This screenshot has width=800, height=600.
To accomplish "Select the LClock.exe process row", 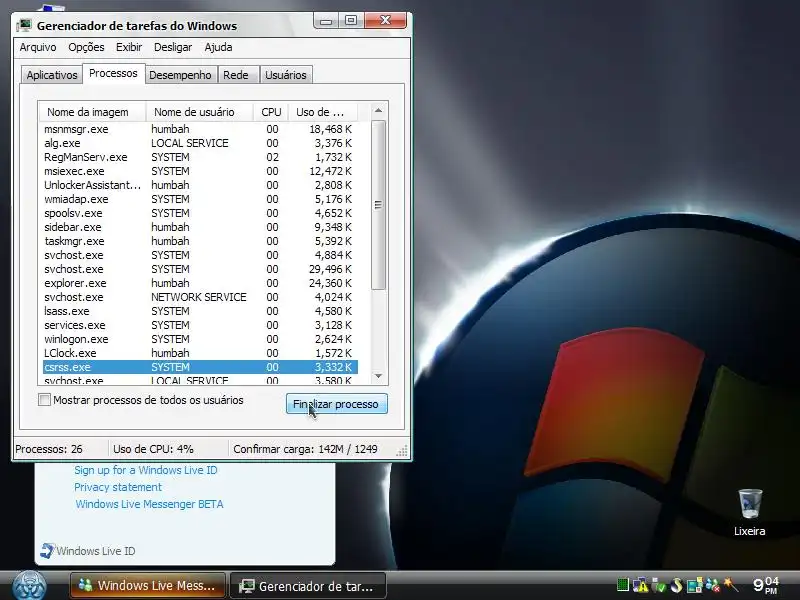I will pyautogui.click(x=200, y=353).
